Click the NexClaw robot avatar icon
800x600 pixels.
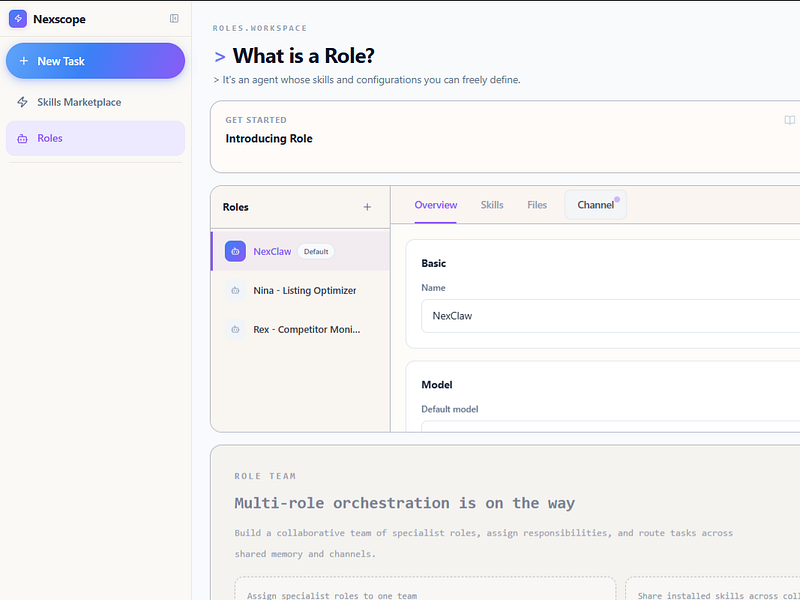[235, 251]
